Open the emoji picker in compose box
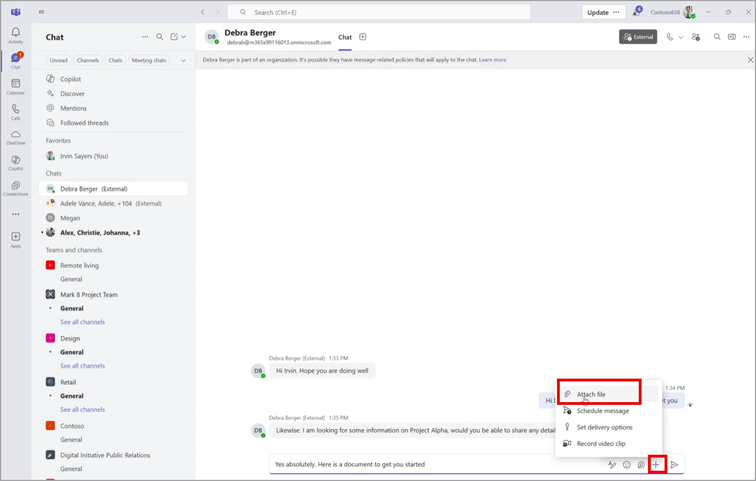Image resolution: width=756 pixels, height=481 pixels. [627, 464]
